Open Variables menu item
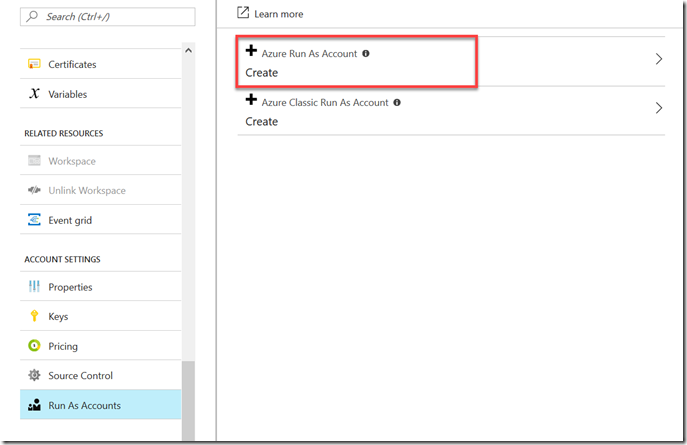Image resolution: width=687 pixels, height=445 pixels. pos(100,93)
